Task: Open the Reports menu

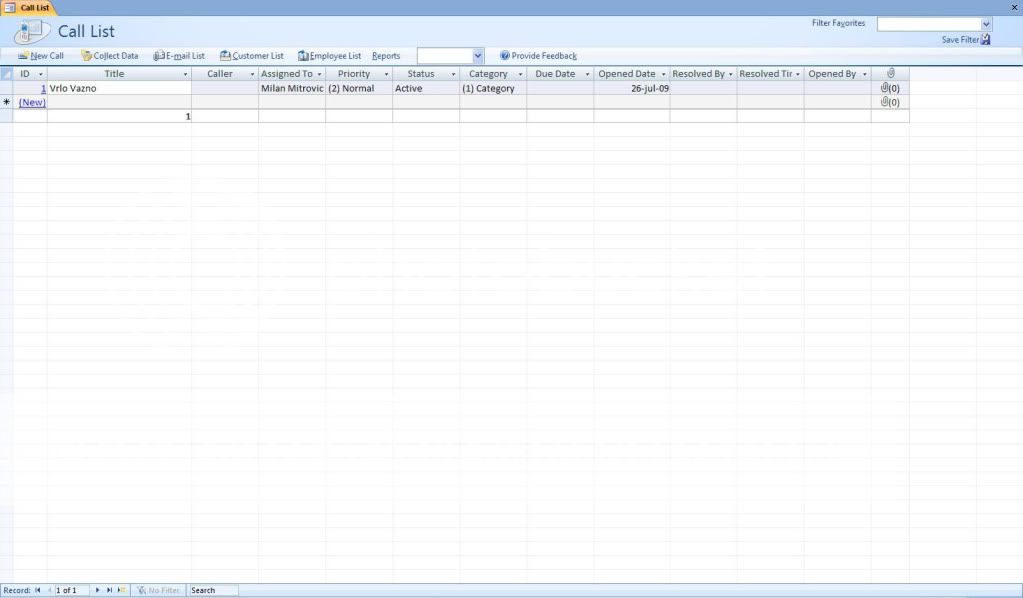Action: coord(386,56)
